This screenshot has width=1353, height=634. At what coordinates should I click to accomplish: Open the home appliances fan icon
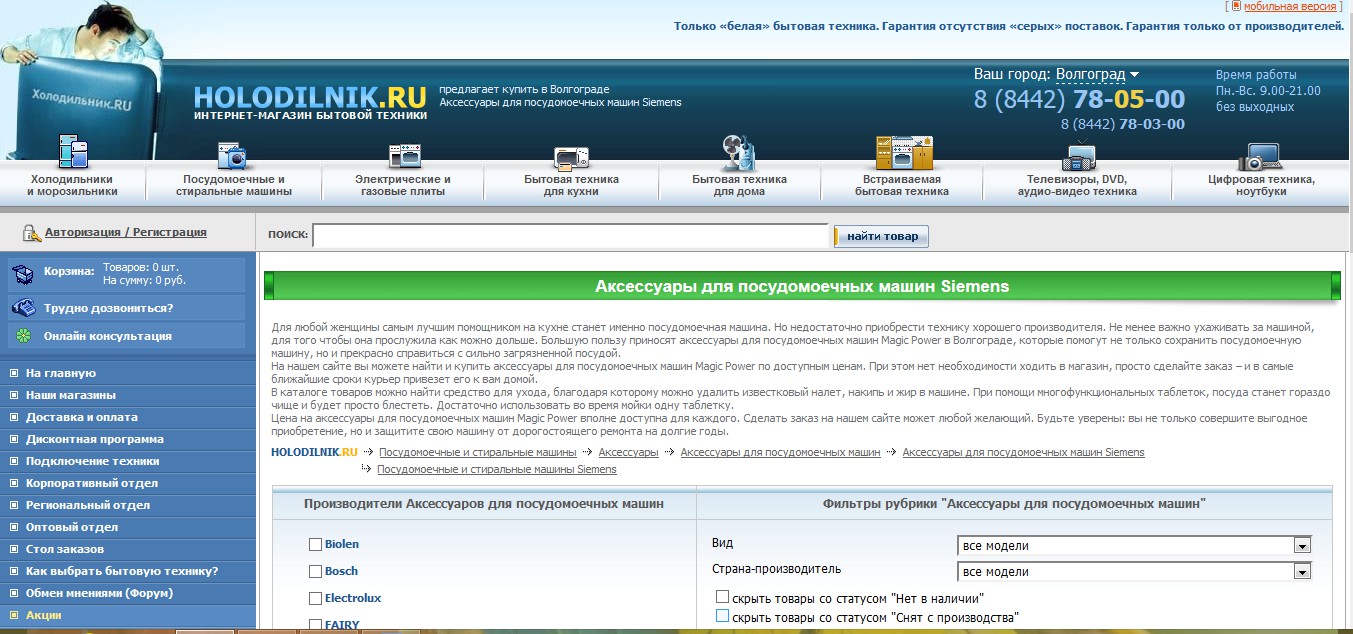[738, 152]
